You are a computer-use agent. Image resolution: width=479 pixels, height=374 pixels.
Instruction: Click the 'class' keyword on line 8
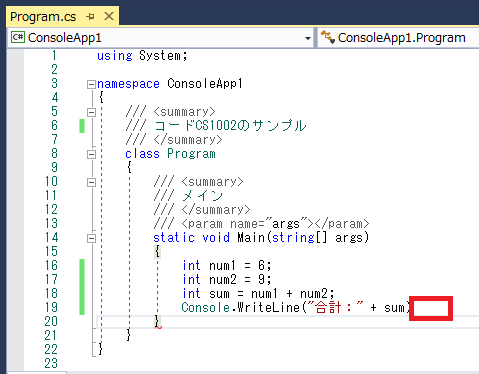pyautogui.click(x=142, y=154)
